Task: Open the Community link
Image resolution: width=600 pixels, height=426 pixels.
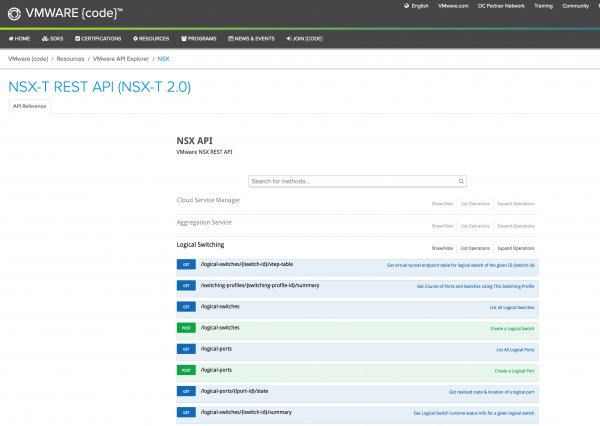Action: coord(576,6)
